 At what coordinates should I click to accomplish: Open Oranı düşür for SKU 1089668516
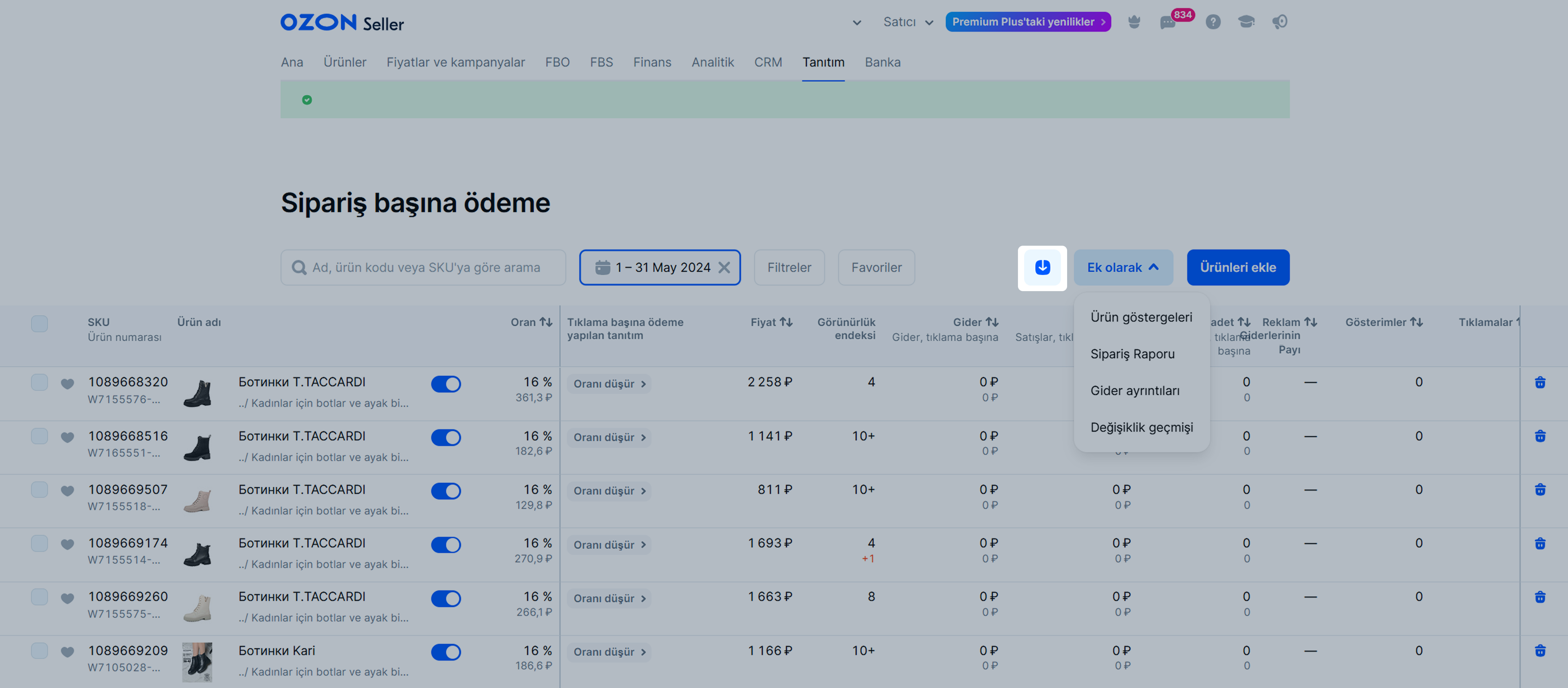(609, 437)
